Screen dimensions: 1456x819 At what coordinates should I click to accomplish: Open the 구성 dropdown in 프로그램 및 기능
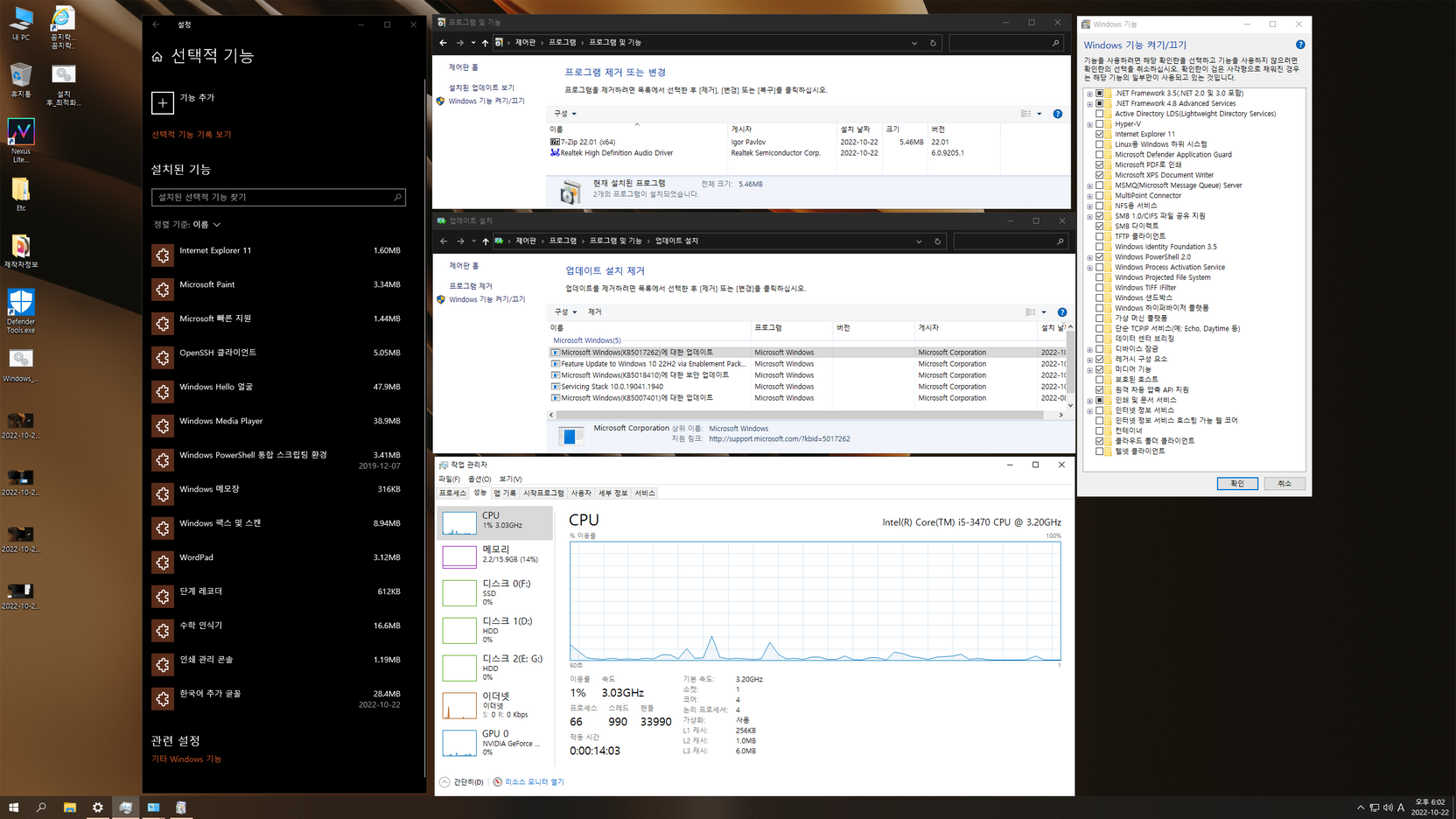[x=565, y=114]
